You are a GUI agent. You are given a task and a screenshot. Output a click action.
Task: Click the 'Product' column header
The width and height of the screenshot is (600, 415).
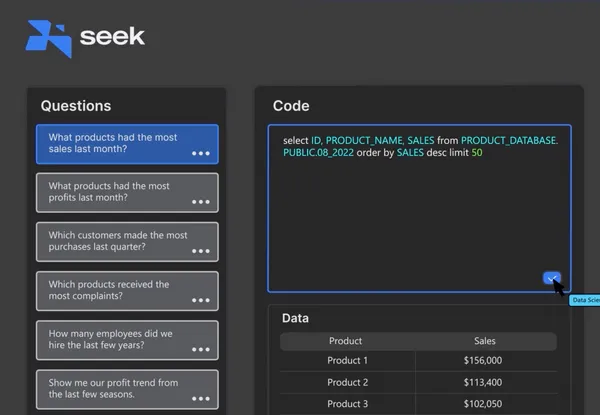point(345,341)
